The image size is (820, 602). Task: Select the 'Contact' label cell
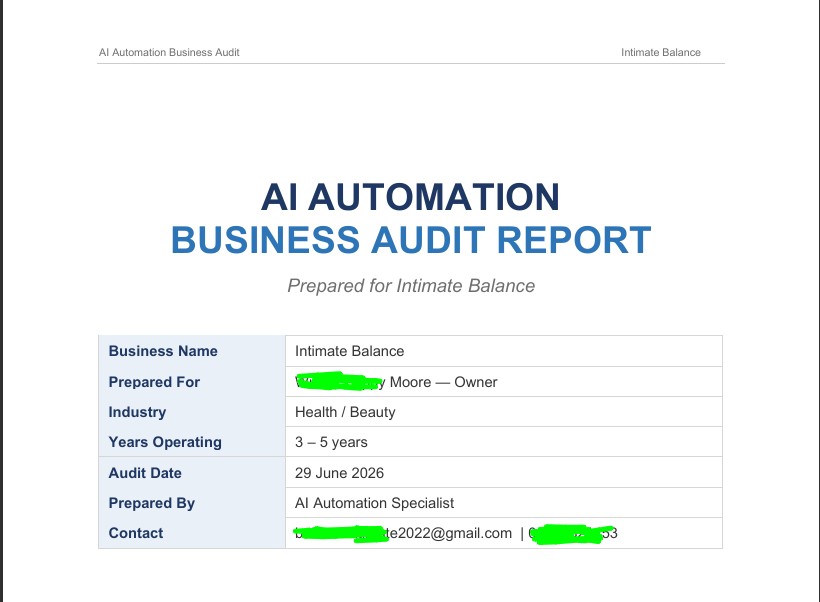click(192, 533)
